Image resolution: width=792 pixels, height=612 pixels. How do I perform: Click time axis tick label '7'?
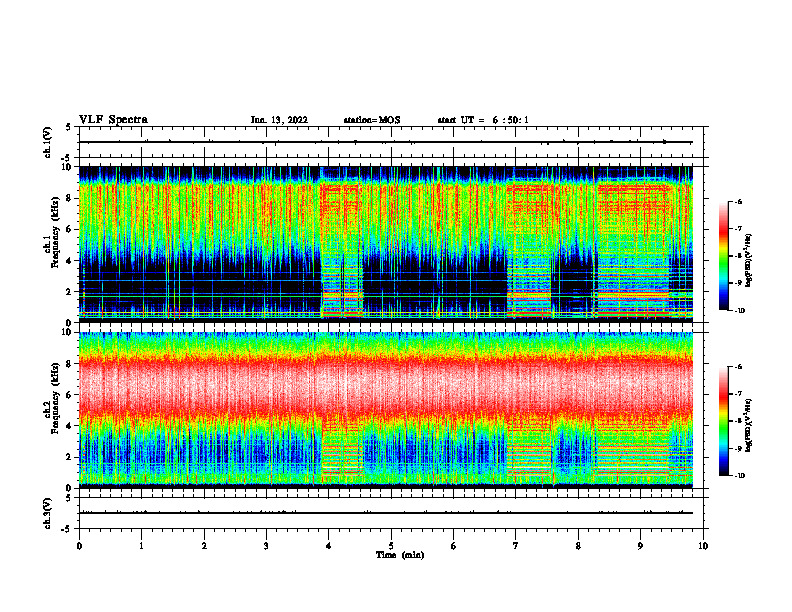point(516,546)
